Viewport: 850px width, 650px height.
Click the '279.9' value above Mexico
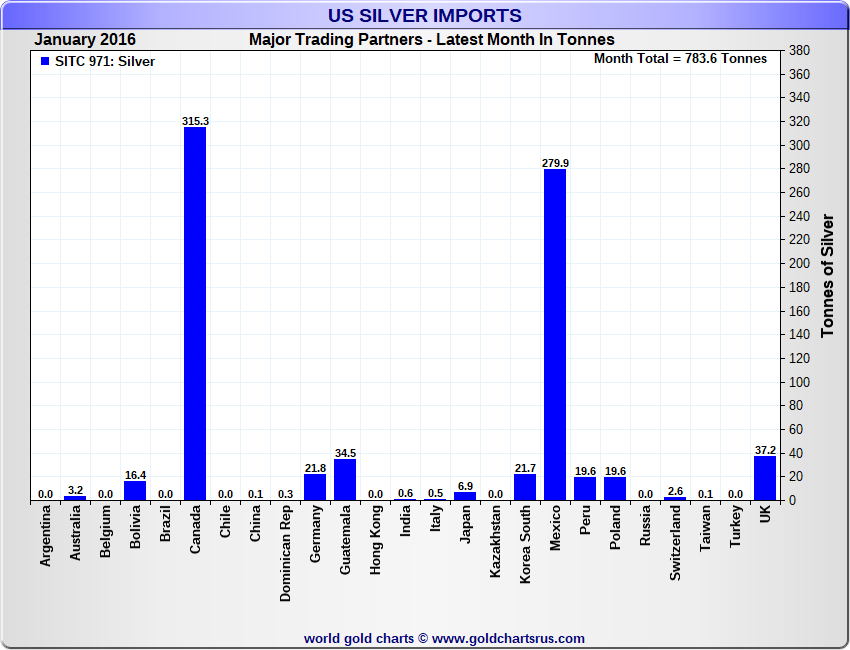point(555,163)
